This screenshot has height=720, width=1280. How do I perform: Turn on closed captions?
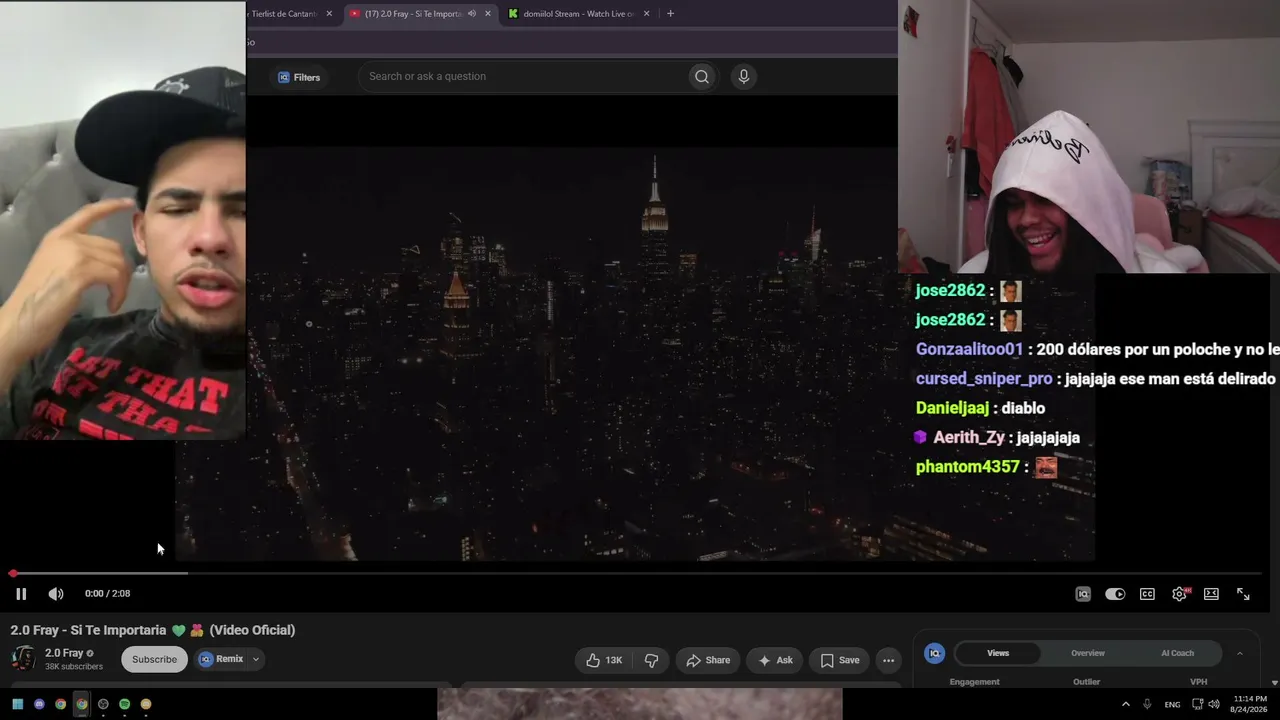[1147, 594]
